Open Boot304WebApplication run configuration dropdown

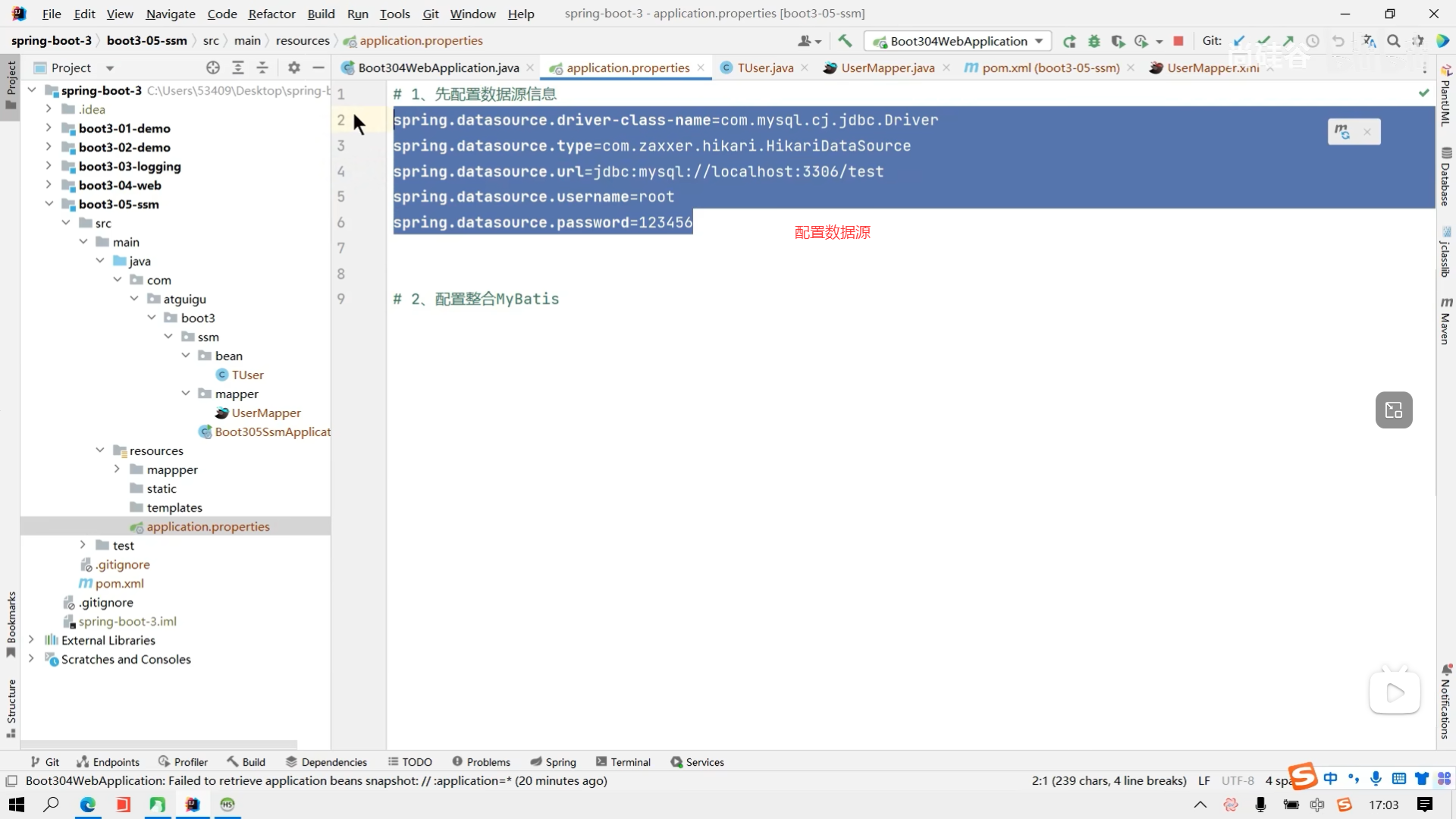[x=1038, y=41]
